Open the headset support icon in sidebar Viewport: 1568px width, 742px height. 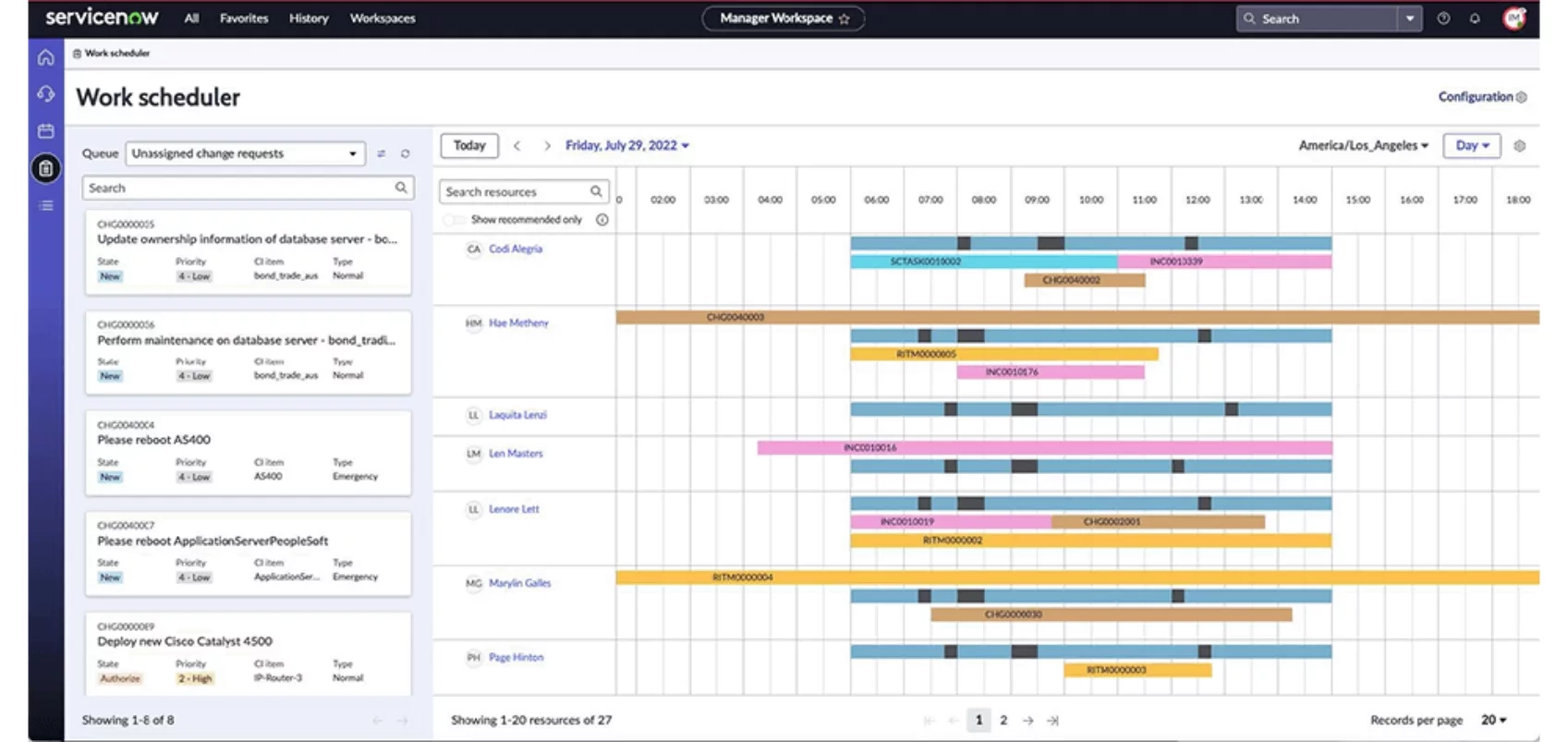pyautogui.click(x=45, y=94)
